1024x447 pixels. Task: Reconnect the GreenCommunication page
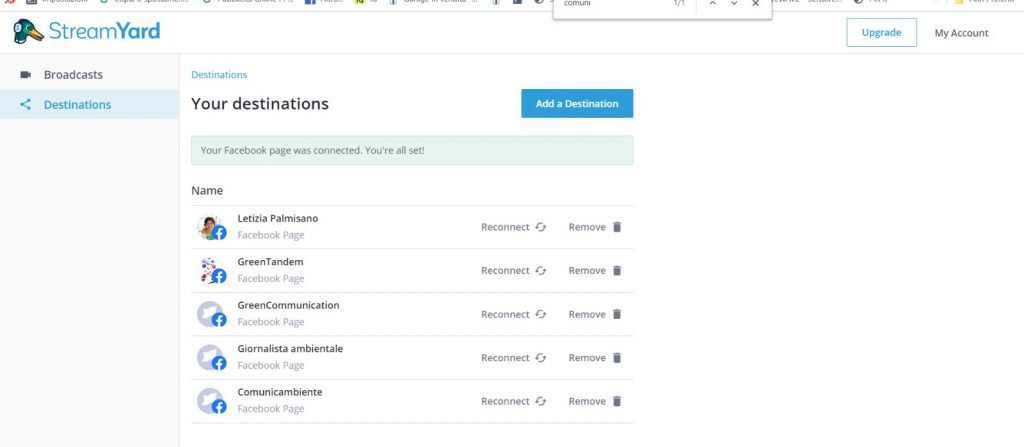tap(513, 314)
